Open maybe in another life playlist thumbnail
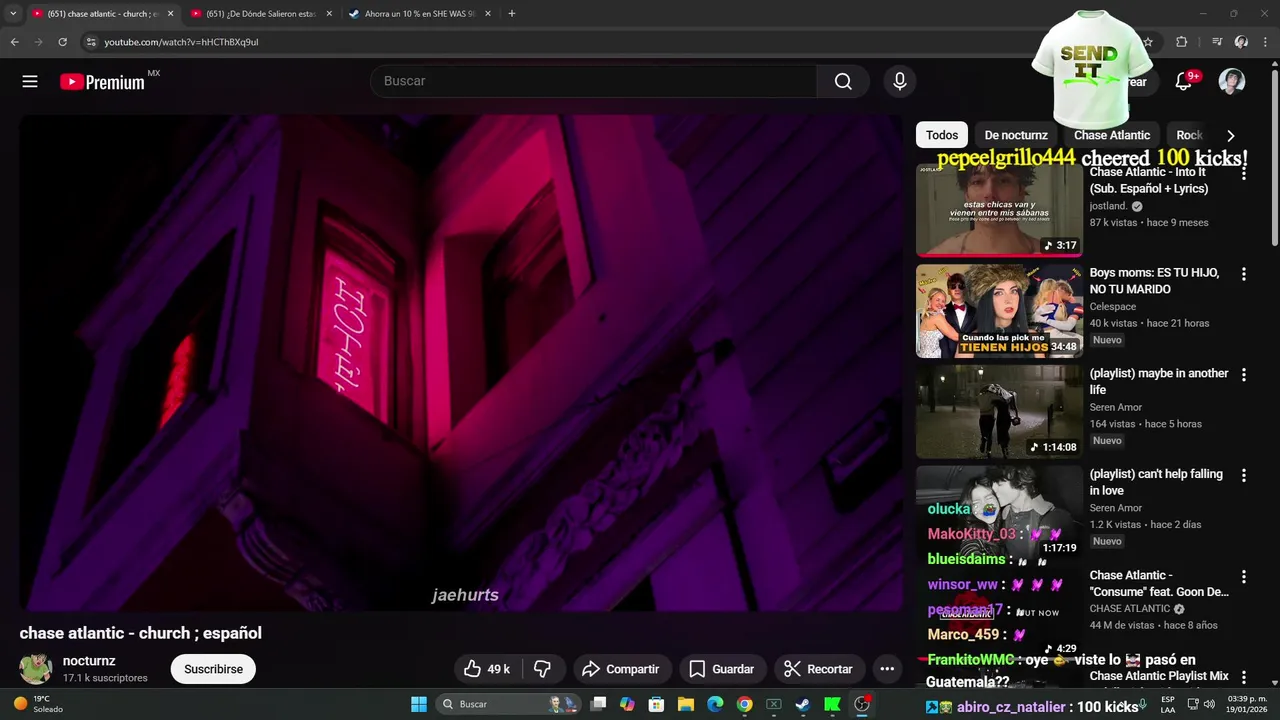The image size is (1280, 720). click(999, 412)
